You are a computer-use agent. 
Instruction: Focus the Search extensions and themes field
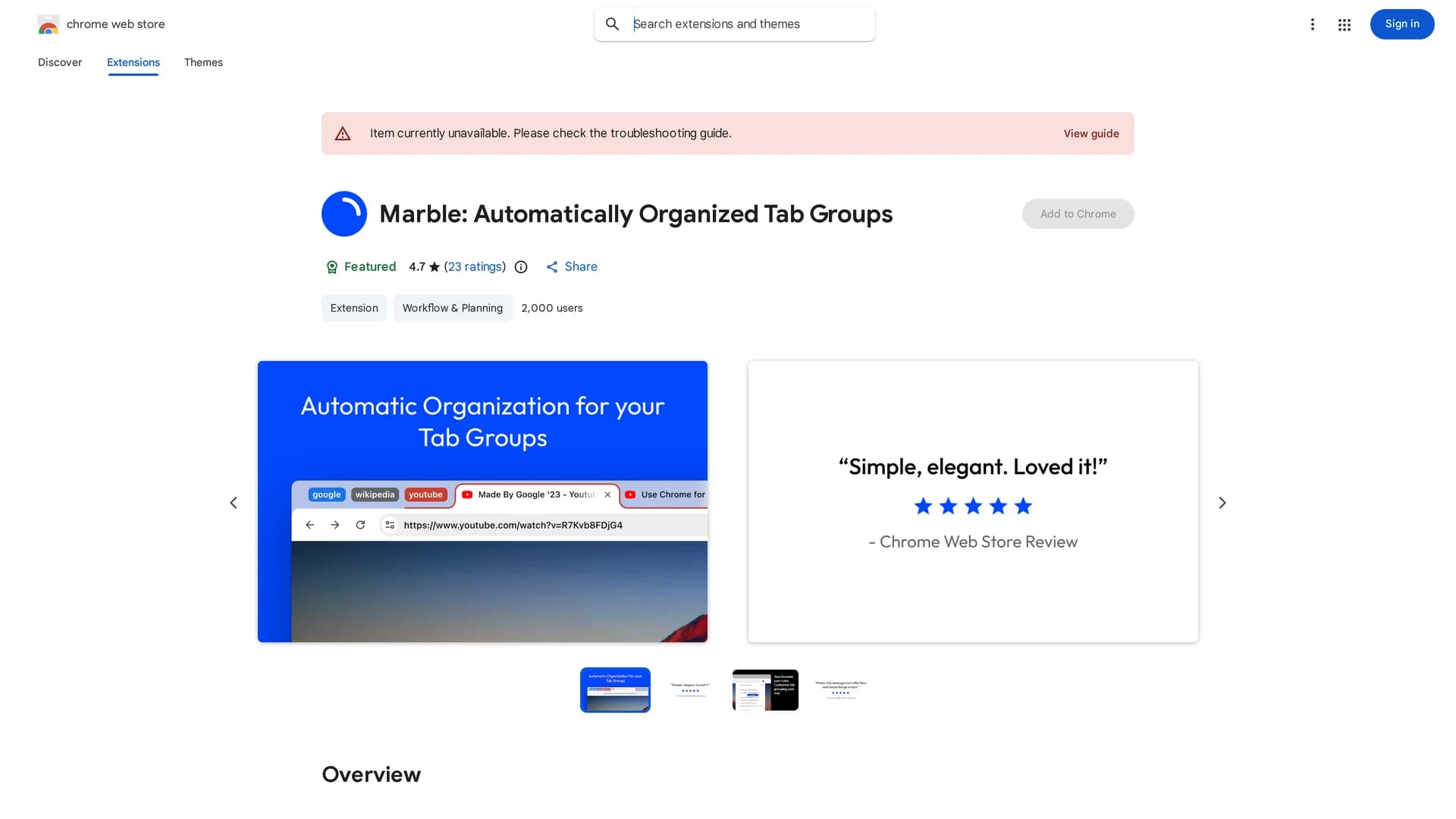734,24
